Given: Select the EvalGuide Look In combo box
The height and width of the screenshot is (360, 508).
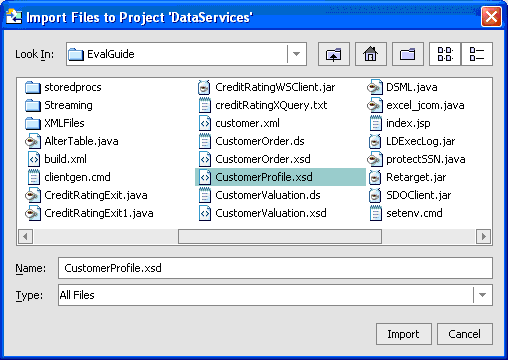Looking at the screenshot, I should (186, 54).
